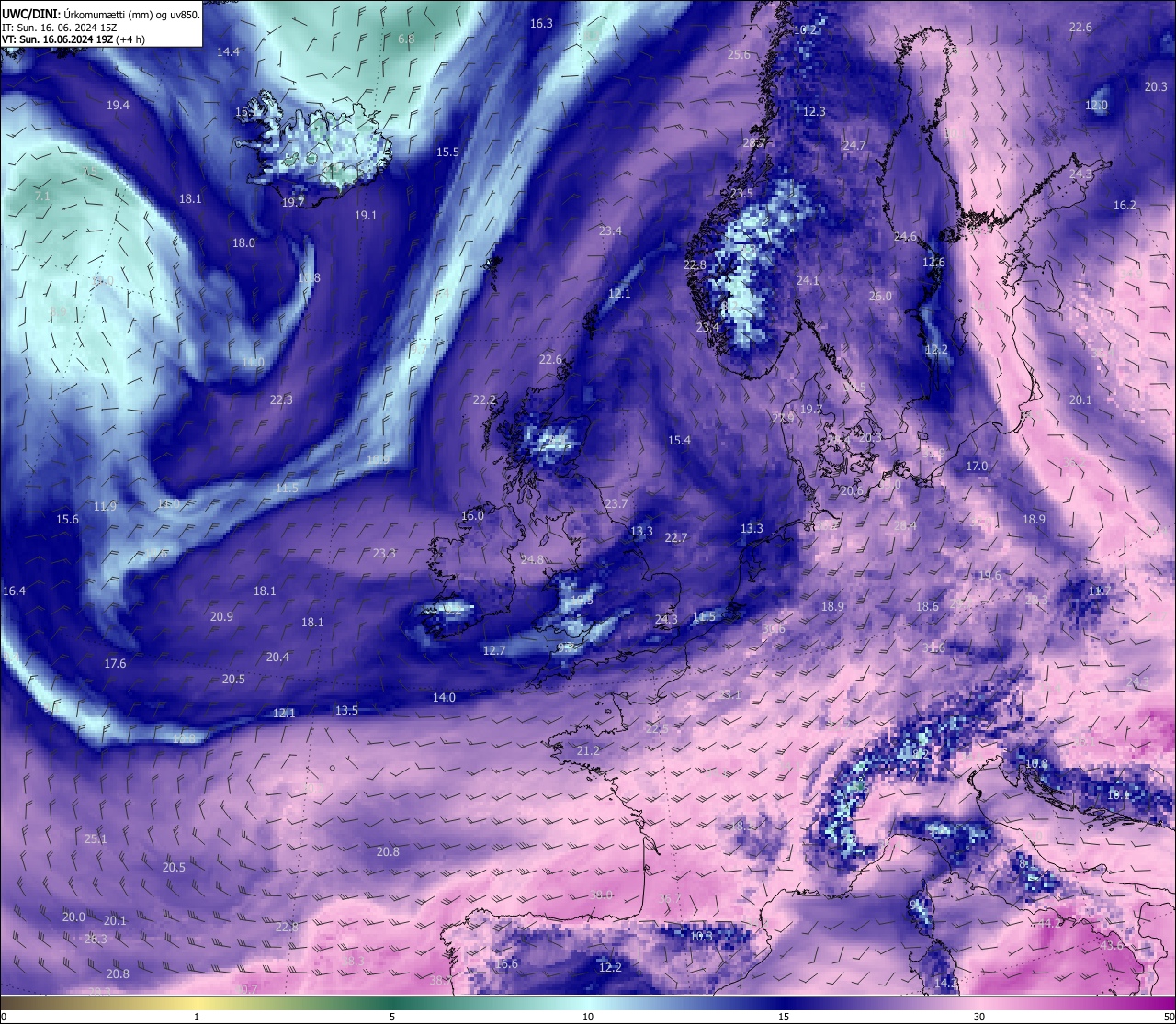The height and width of the screenshot is (1024, 1176).
Task: Click the 10 label on the color scale
Action: [588, 1017]
